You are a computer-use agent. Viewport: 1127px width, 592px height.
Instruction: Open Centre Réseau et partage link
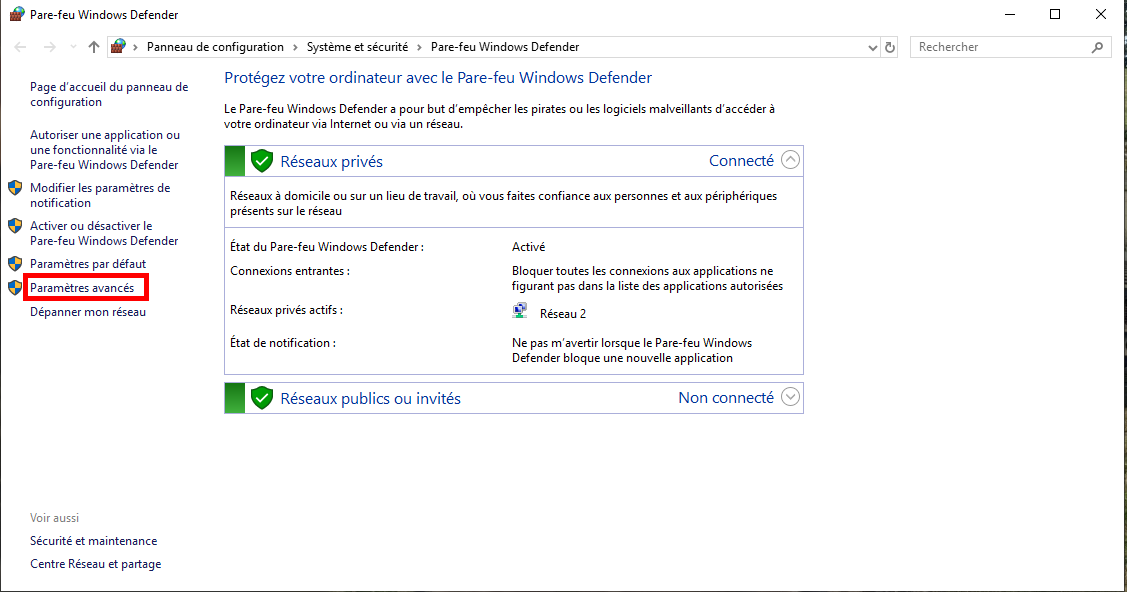click(96, 564)
